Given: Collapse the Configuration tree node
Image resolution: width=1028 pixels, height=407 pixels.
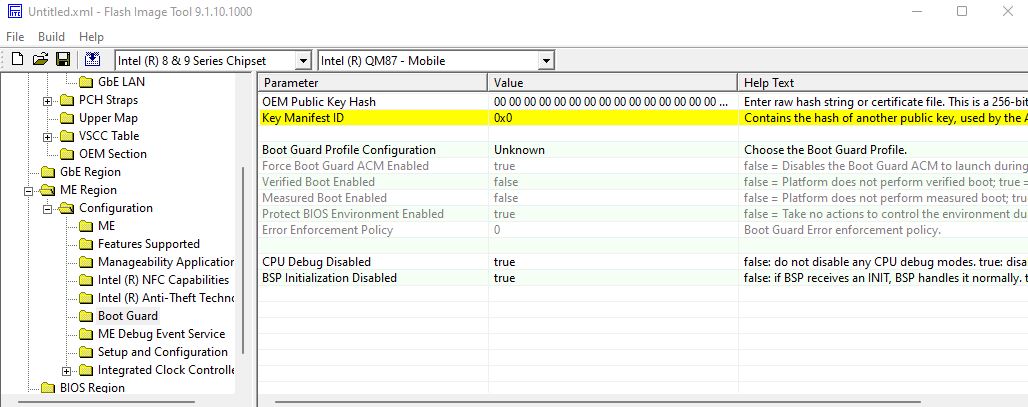Looking at the screenshot, I should [x=47, y=209].
